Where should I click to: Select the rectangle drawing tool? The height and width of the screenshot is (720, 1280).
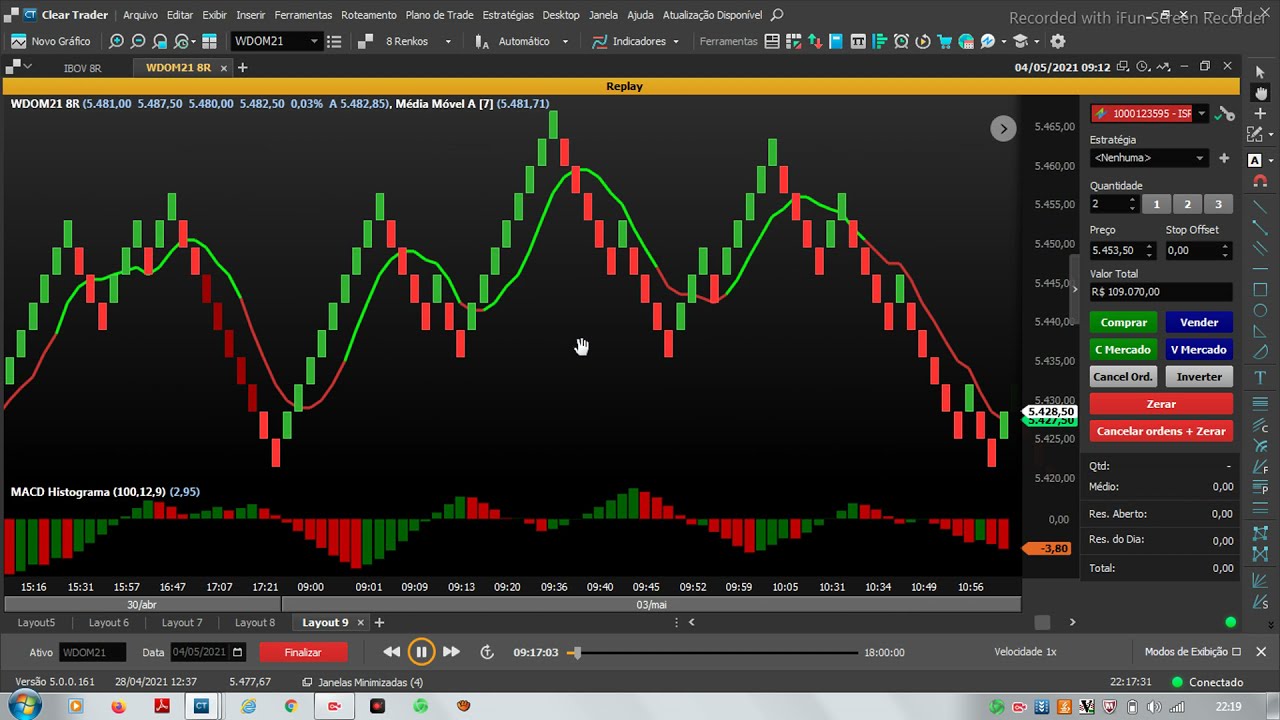[x=1260, y=289]
